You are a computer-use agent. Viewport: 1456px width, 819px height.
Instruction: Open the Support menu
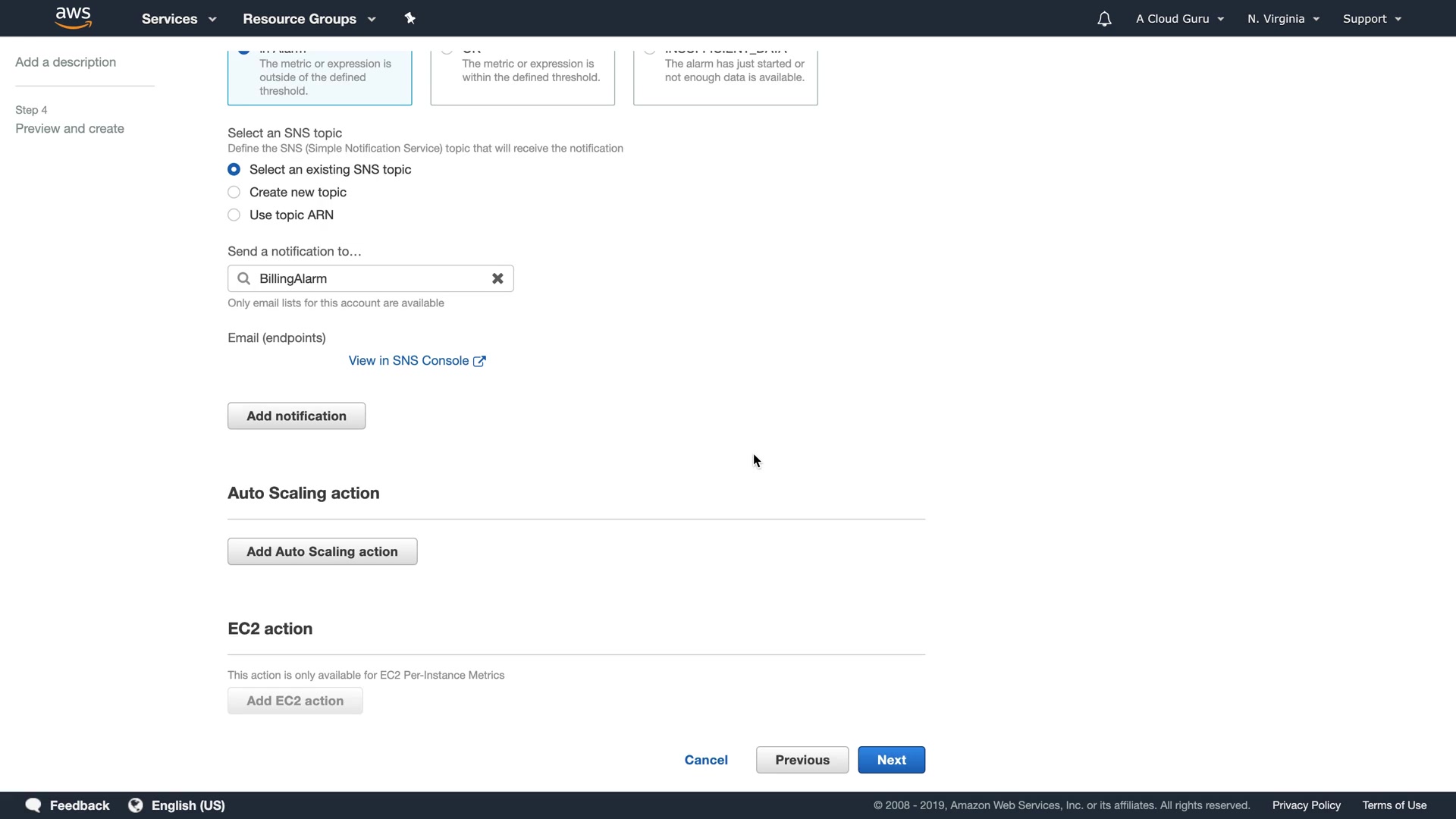tap(1371, 19)
